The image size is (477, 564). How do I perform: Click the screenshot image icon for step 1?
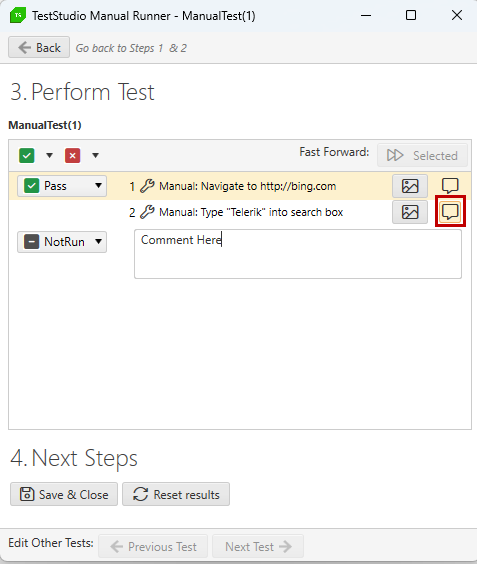(410, 186)
